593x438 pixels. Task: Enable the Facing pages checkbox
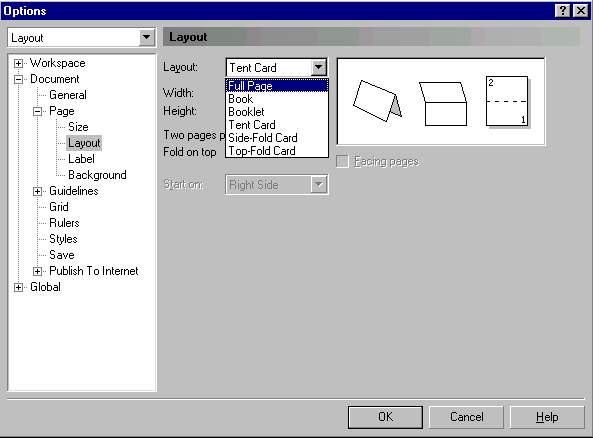click(342, 162)
